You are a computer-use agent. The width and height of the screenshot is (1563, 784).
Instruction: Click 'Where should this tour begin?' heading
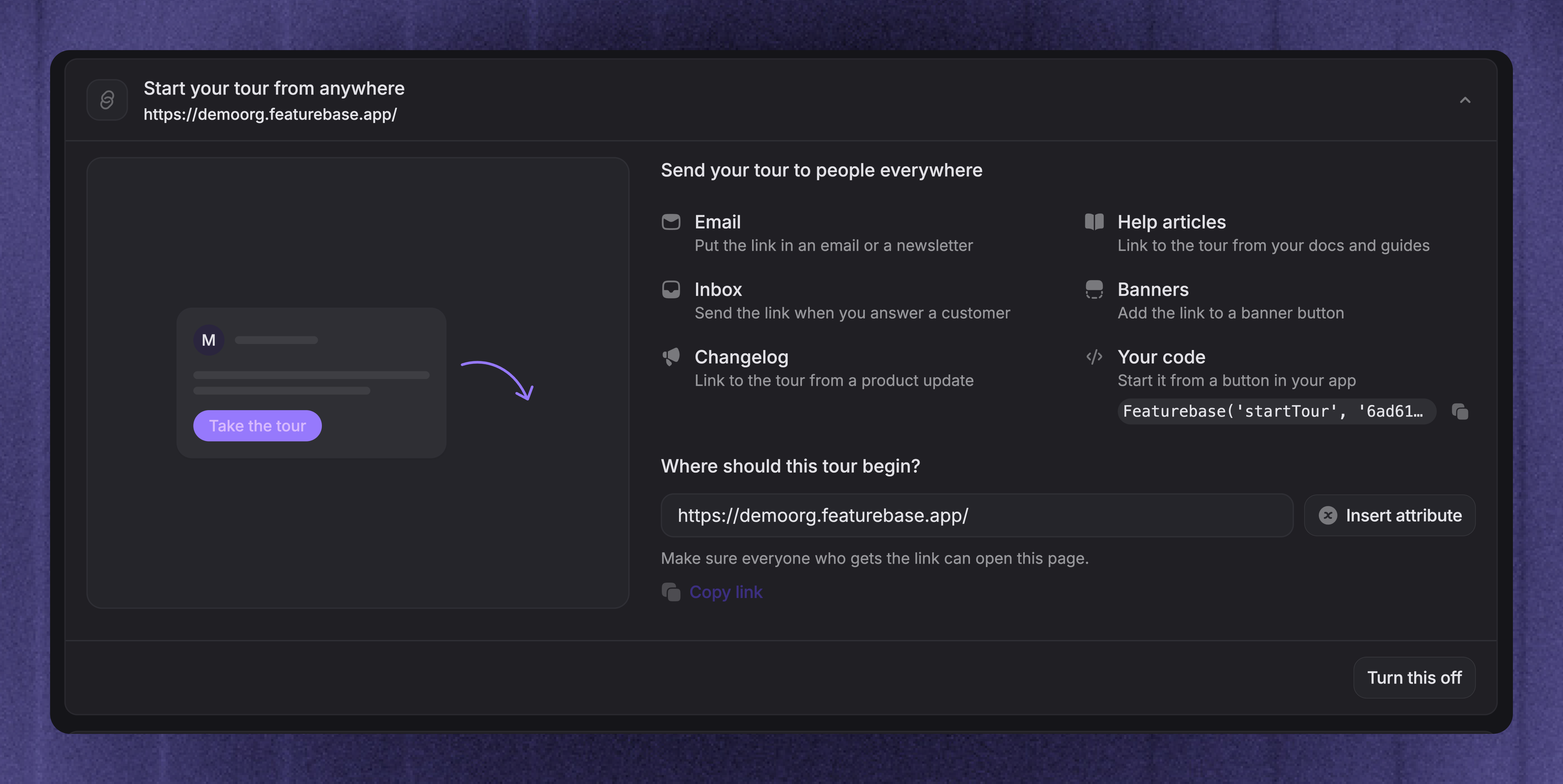coord(790,466)
